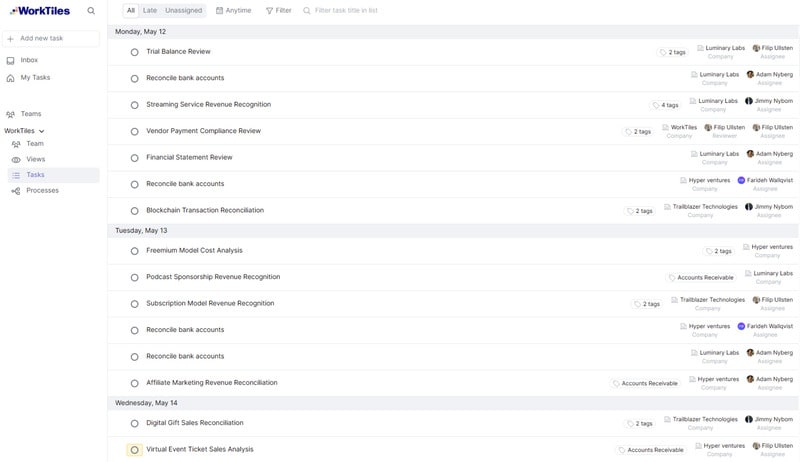Mark Trial Balance Review task complete
This screenshot has width=800, height=462.
tap(134, 52)
